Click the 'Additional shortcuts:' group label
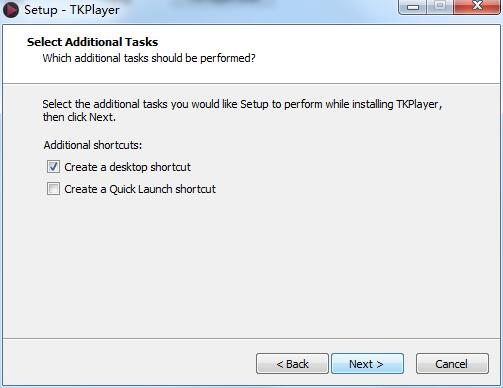This screenshot has width=503, height=388. [x=93, y=145]
